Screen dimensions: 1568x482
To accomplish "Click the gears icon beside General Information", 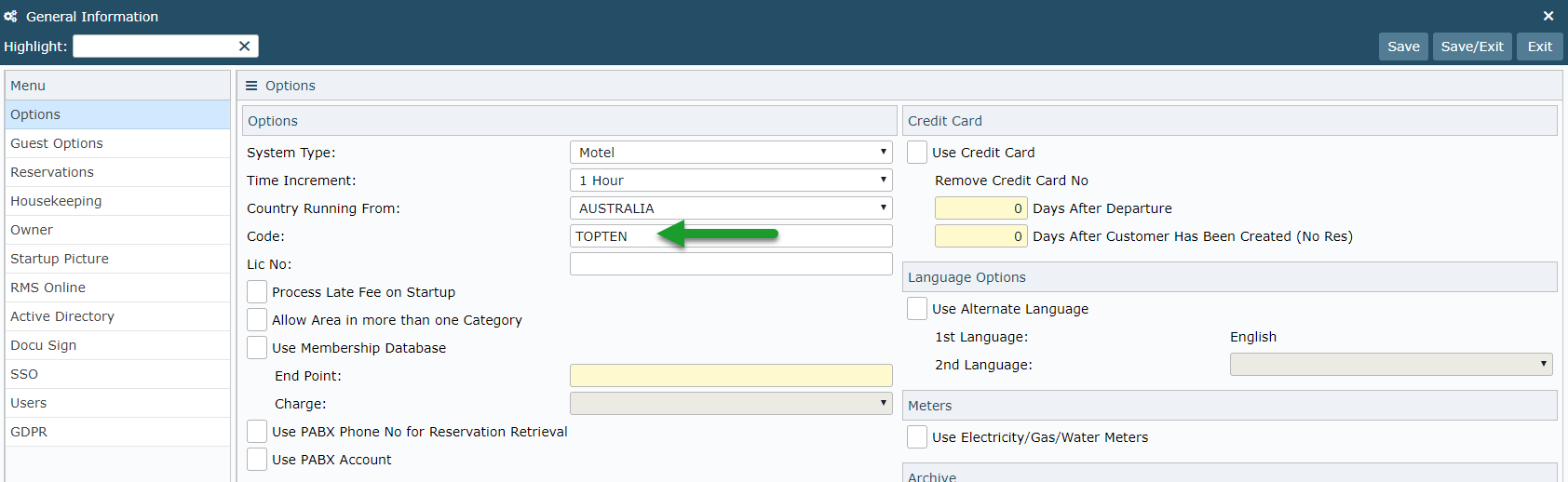I will tap(11, 17).
